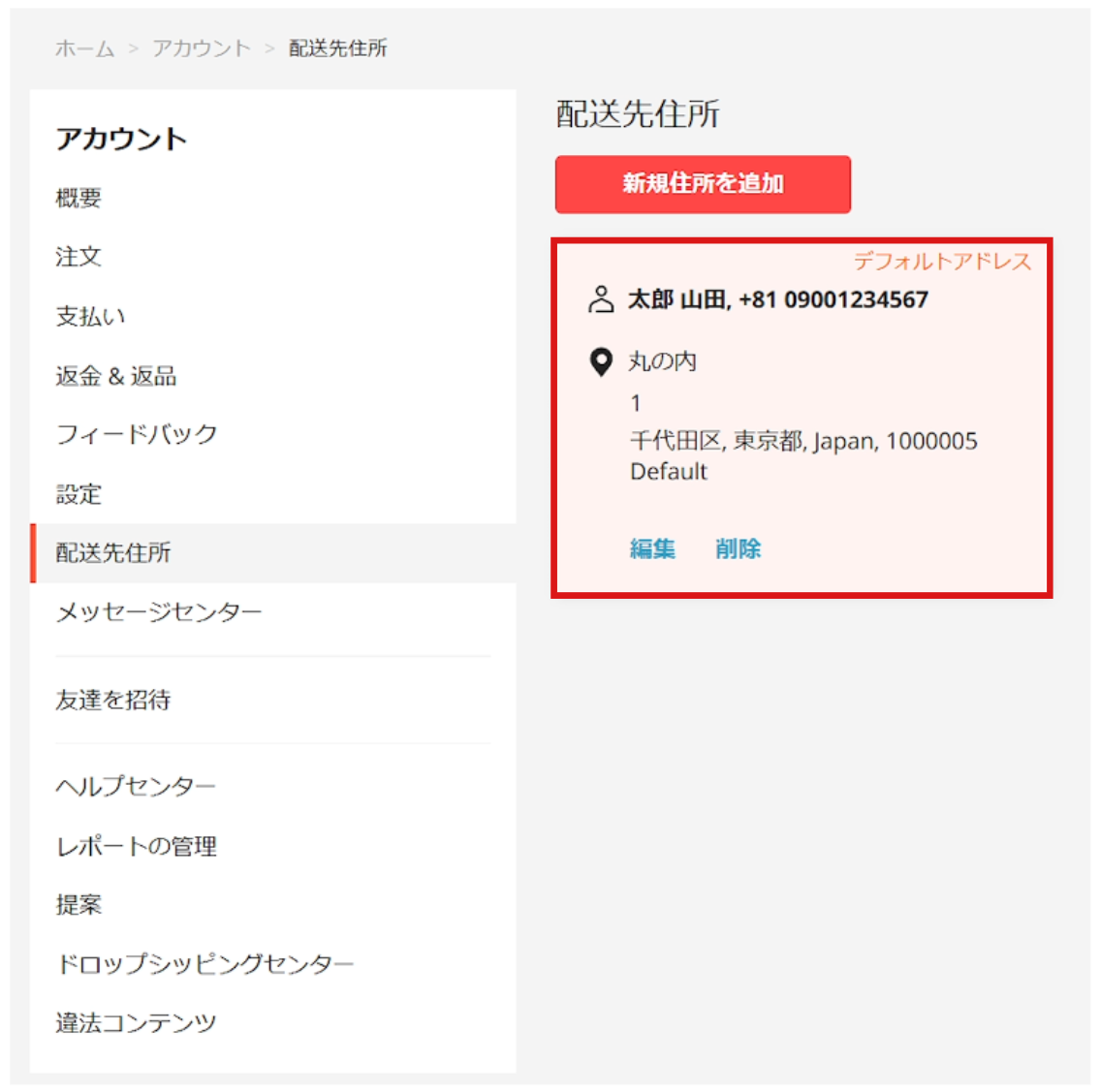Click the 削除 link on the address card

(x=738, y=548)
